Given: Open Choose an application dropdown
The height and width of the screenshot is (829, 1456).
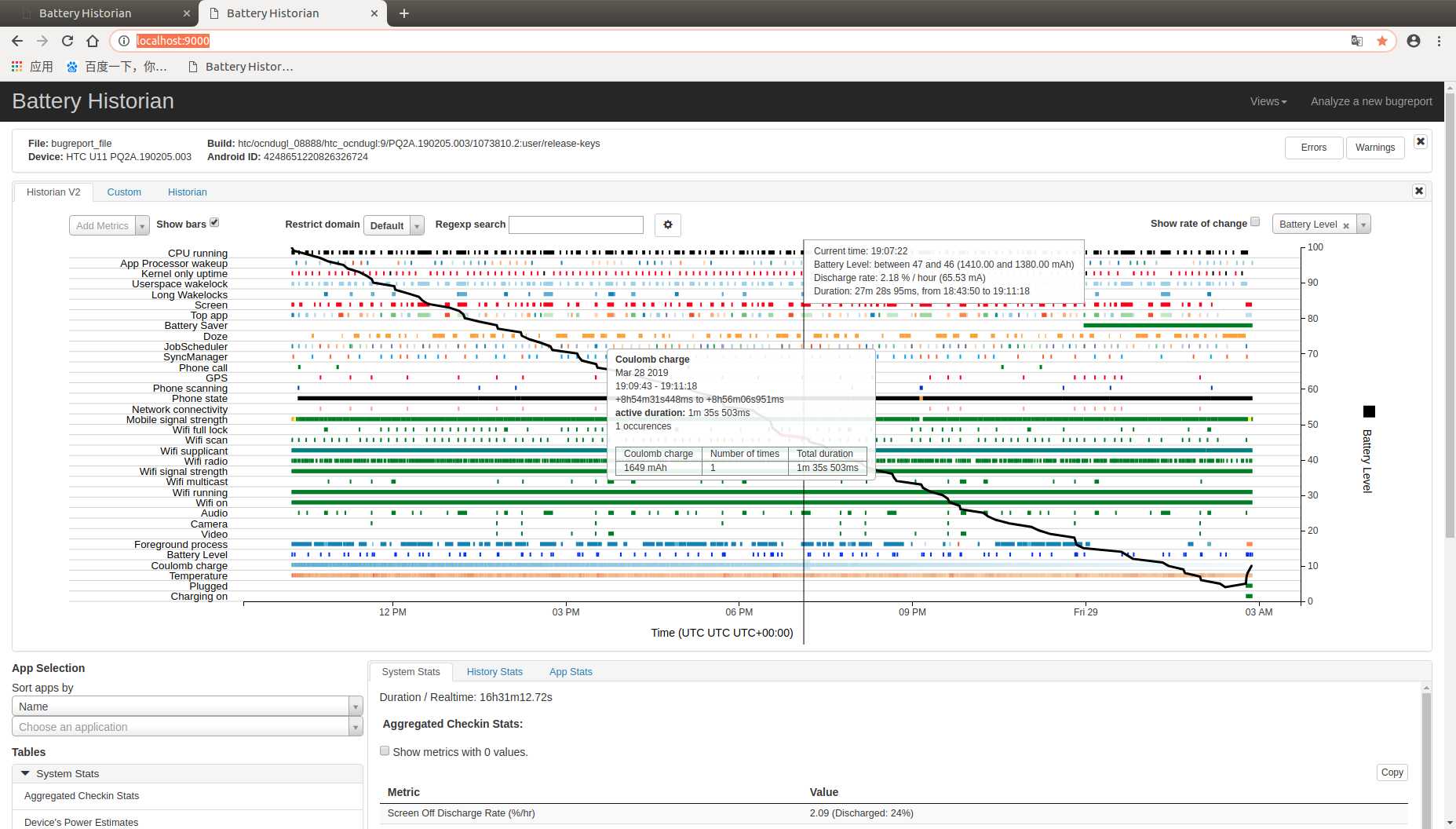Looking at the screenshot, I should click(x=188, y=727).
